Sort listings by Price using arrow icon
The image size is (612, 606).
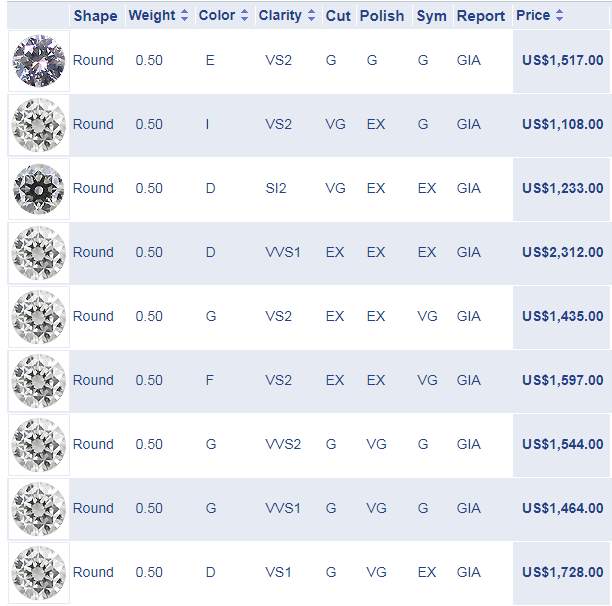[x=559, y=15]
